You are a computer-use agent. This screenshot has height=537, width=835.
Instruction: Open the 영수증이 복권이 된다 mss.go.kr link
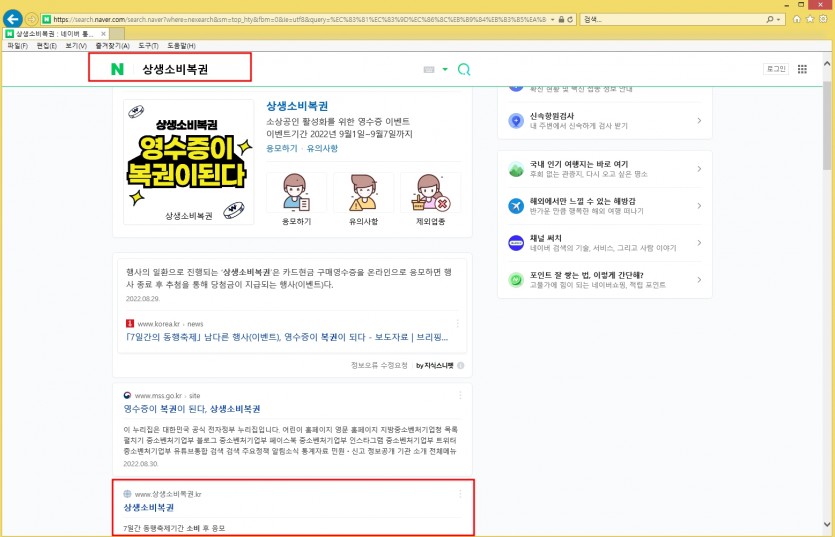pyautogui.click(x=192, y=409)
